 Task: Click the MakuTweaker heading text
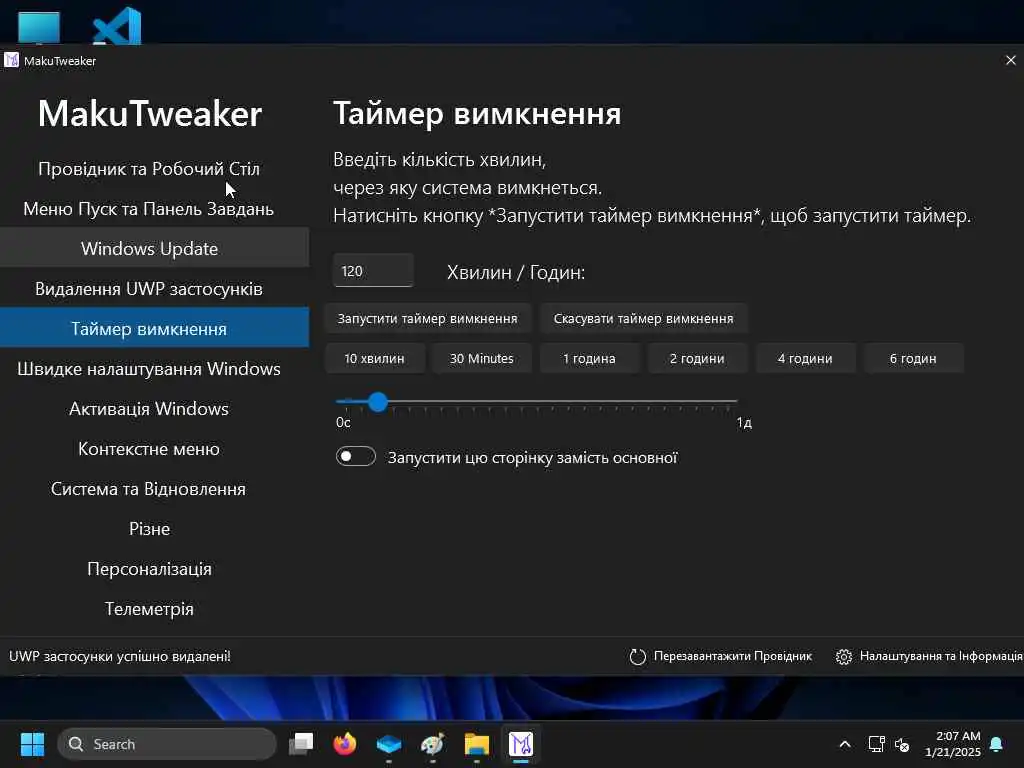coord(150,114)
